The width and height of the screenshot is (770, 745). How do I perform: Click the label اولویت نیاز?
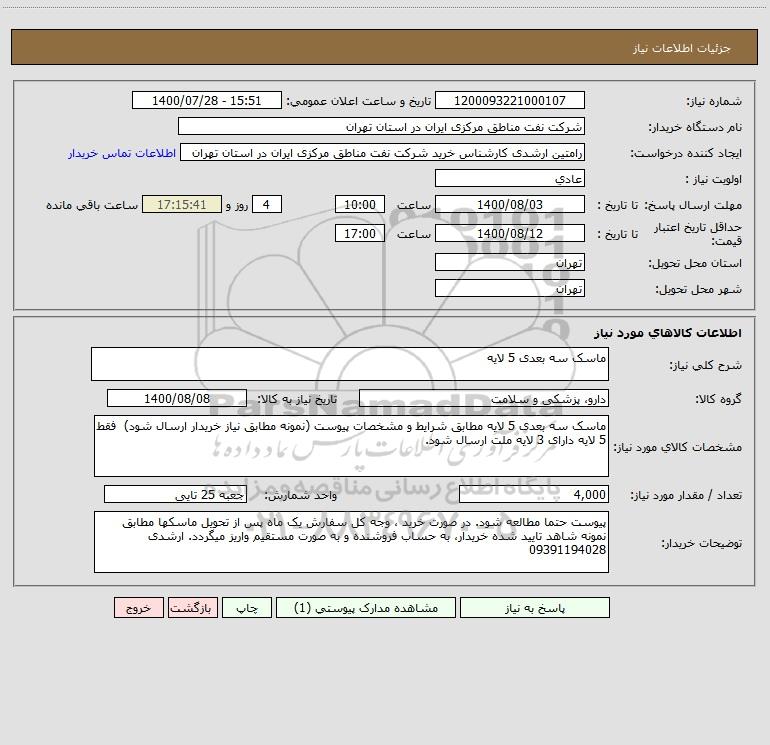(713, 180)
